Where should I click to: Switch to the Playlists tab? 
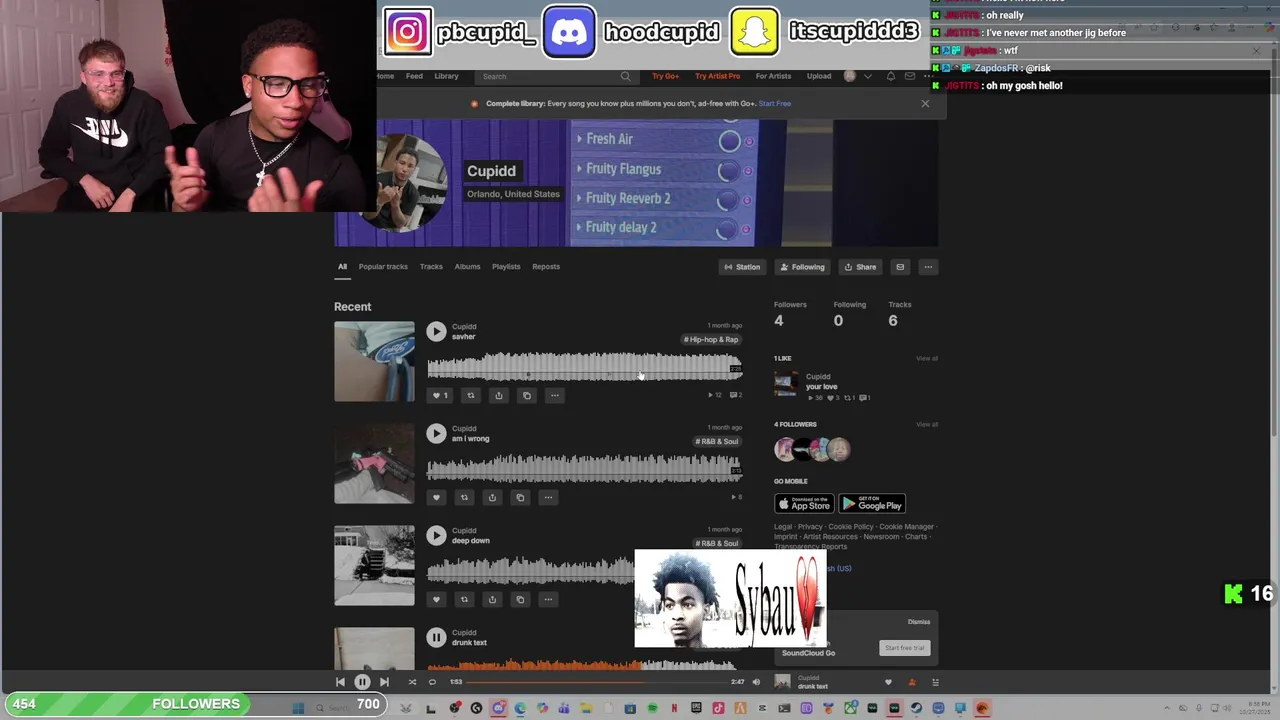[506, 267]
